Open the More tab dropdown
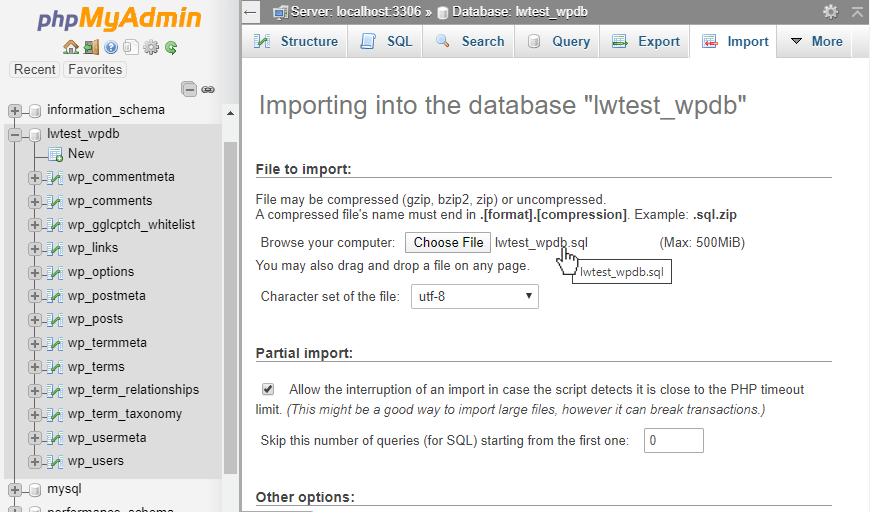The height and width of the screenshot is (512, 870). (816, 42)
